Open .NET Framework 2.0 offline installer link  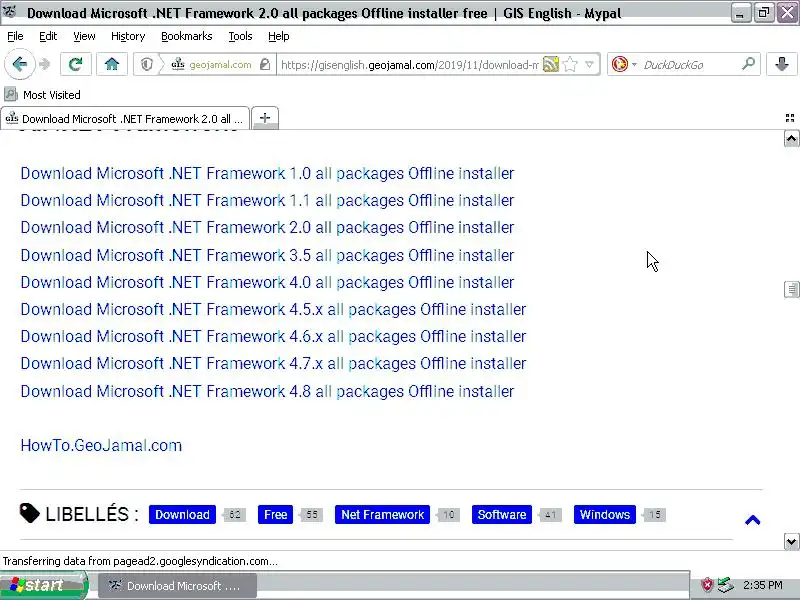[267, 228]
